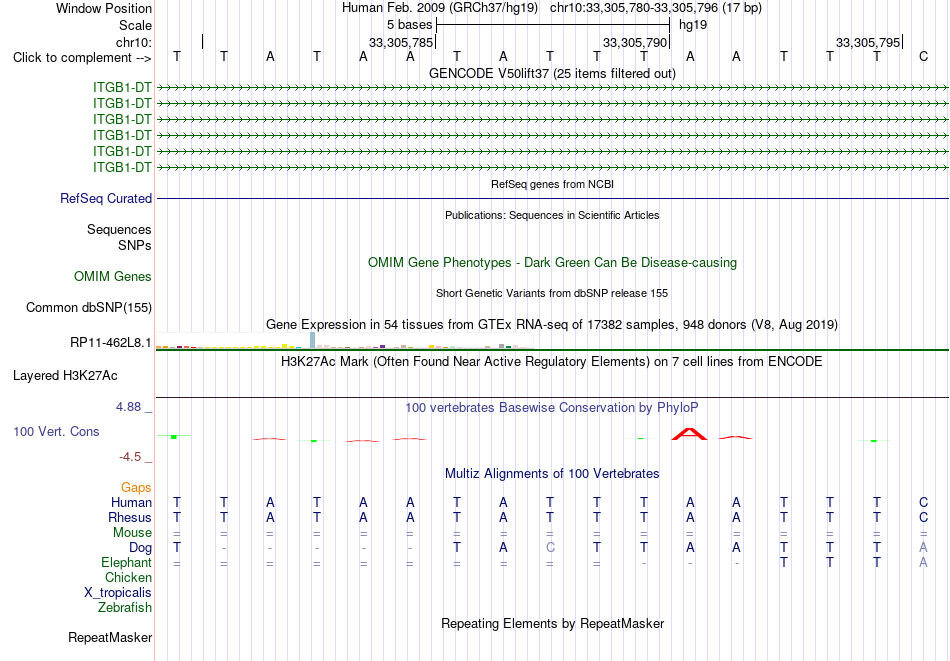The image size is (950, 661).
Task: Click the RepeatMasker track label
Action: tap(110, 638)
